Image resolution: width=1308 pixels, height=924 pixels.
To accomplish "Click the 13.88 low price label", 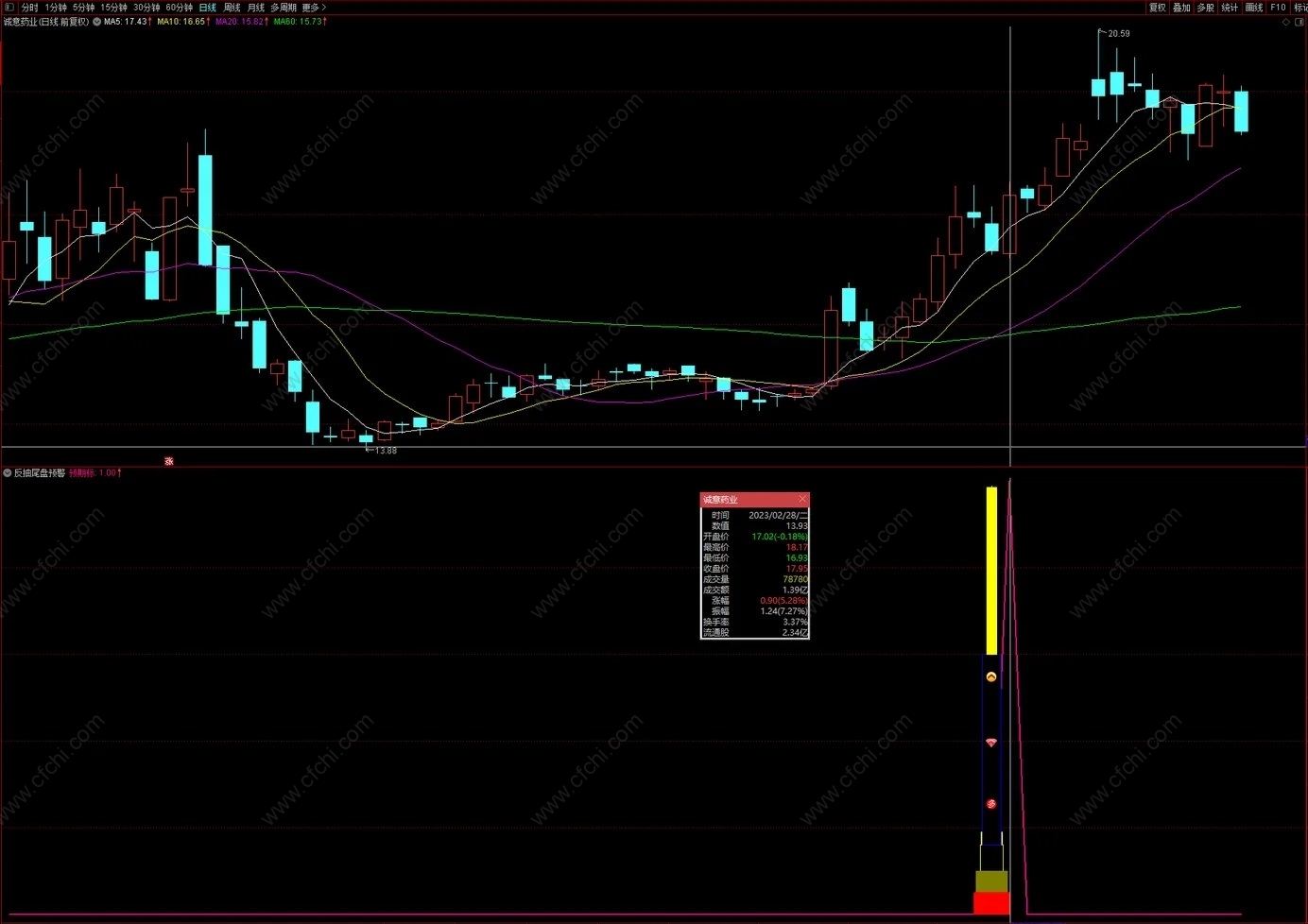I will coord(386,451).
